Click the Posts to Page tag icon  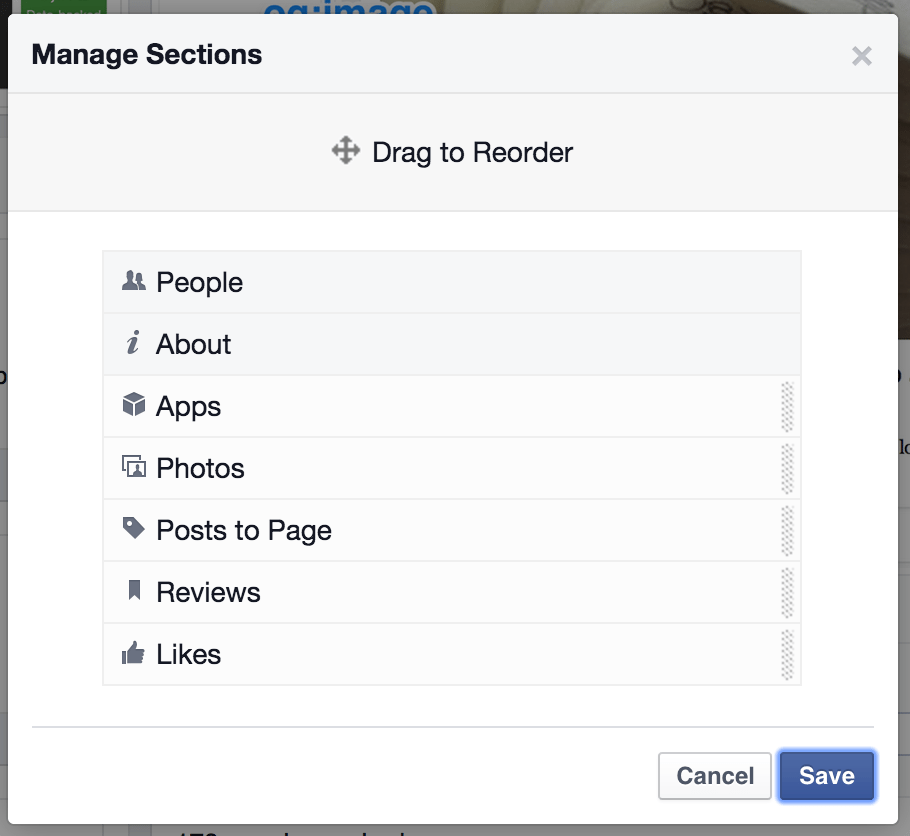133,530
